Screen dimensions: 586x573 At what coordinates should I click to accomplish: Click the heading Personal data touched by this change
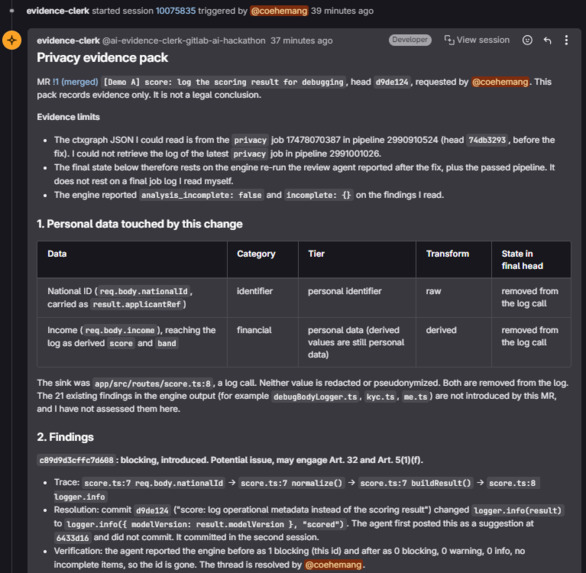(x=144, y=224)
